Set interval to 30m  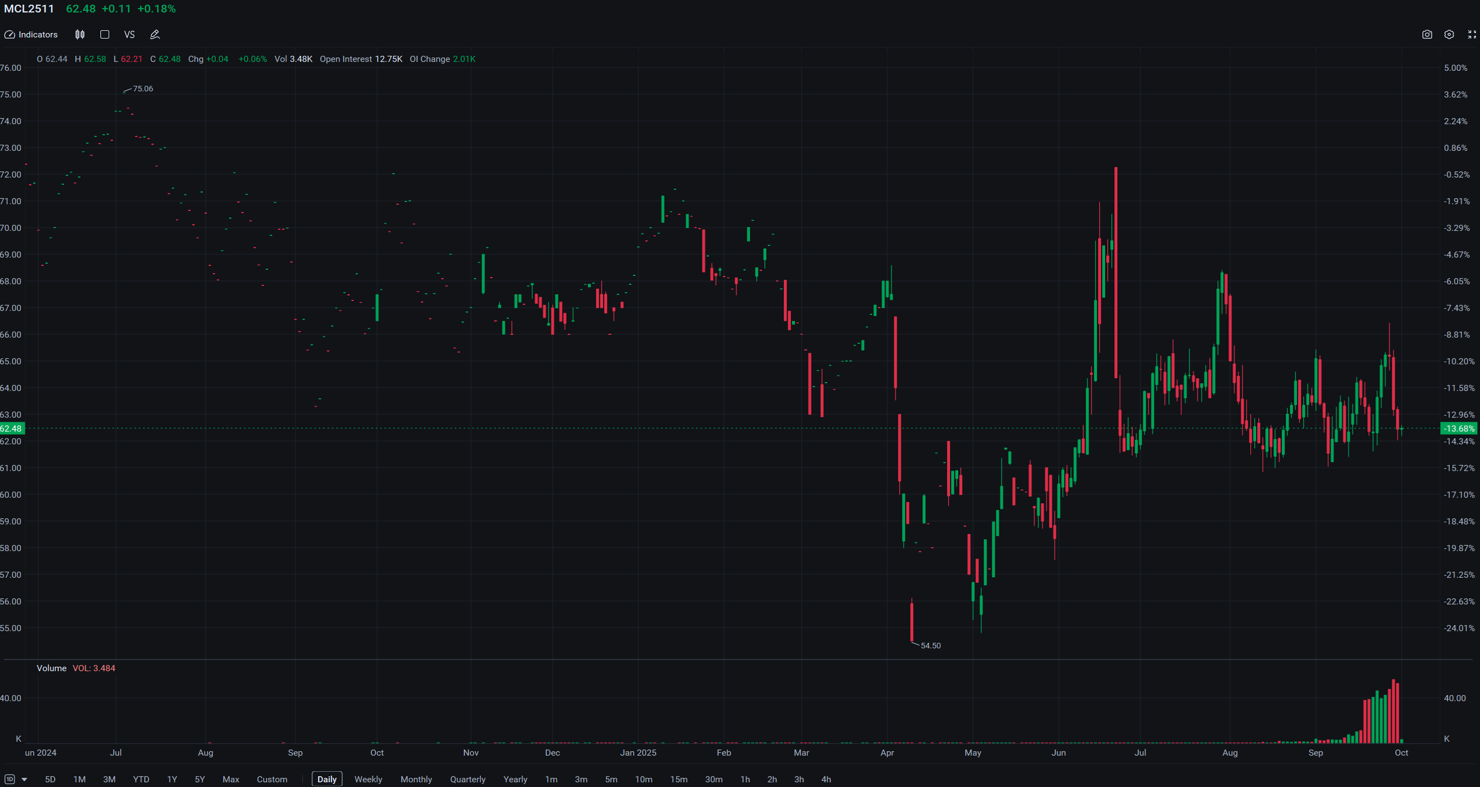point(714,779)
